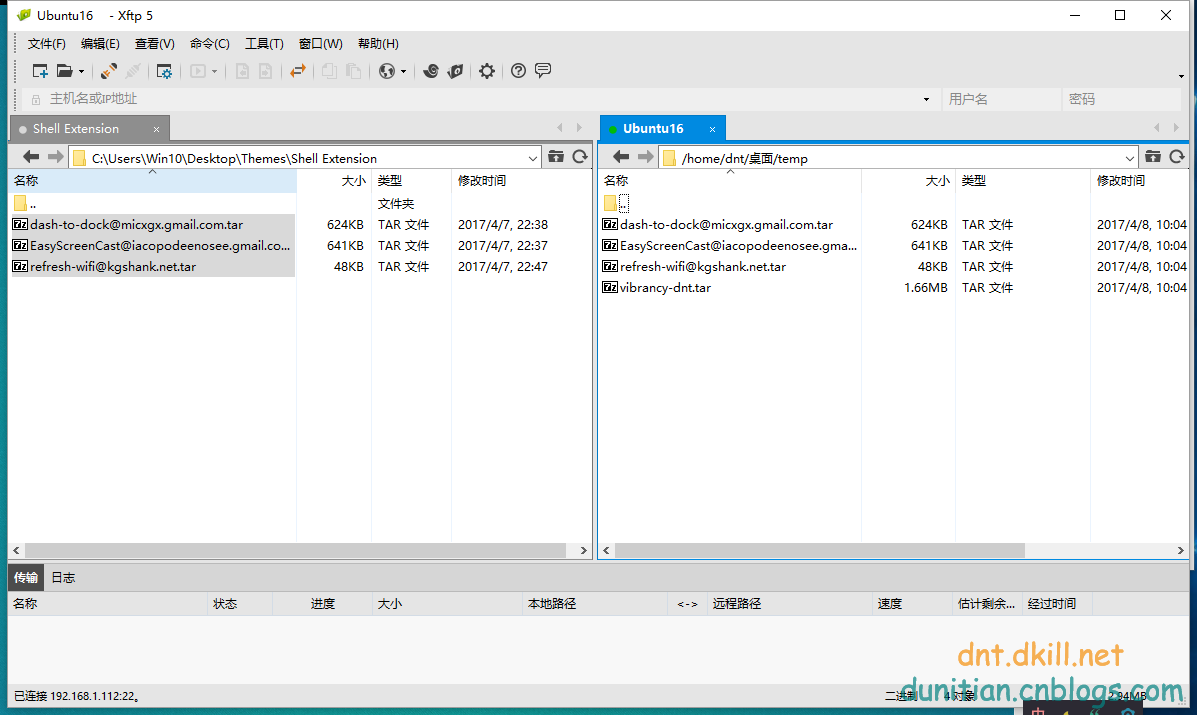Expand the globe dropdown arrow
The width and height of the screenshot is (1197, 715).
[404, 72]
